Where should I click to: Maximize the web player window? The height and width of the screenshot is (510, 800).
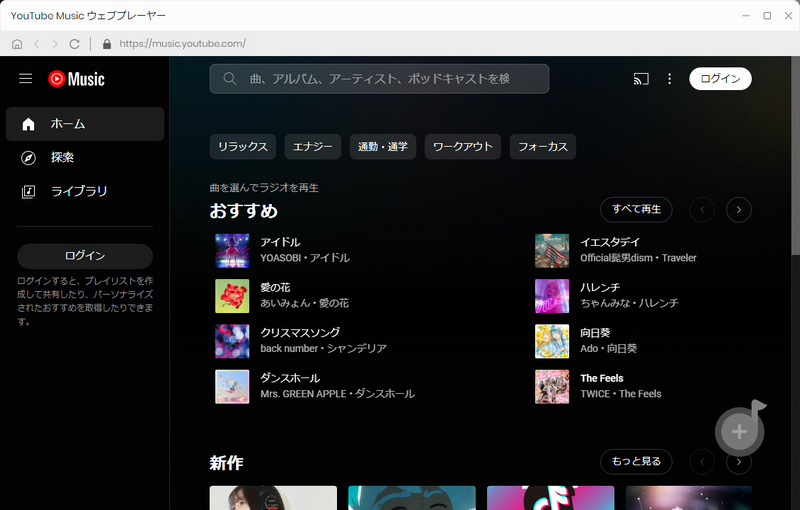click(767, 16)
